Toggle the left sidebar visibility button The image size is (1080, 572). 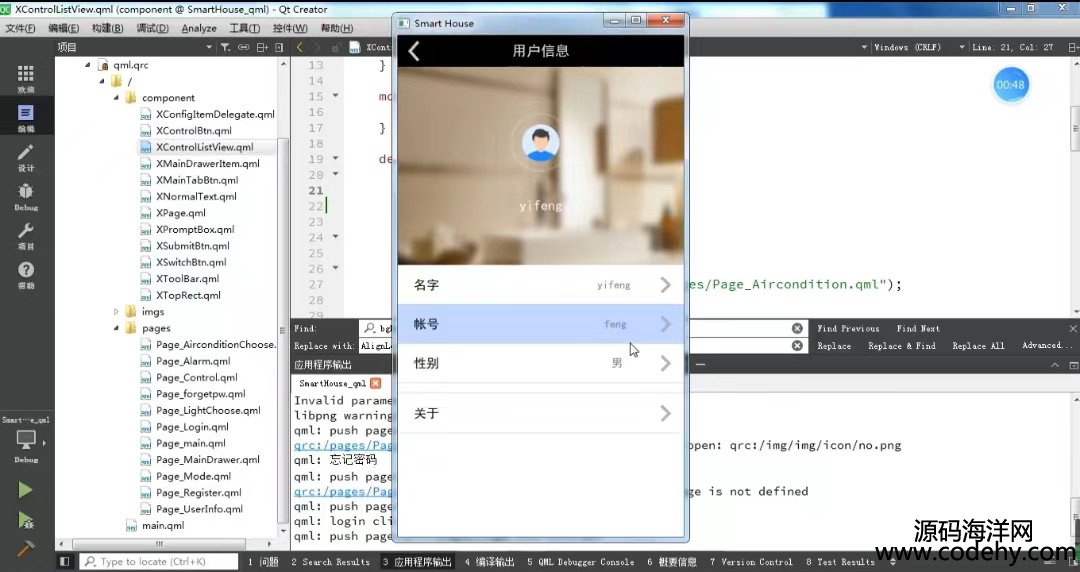[x=64, y=562]
